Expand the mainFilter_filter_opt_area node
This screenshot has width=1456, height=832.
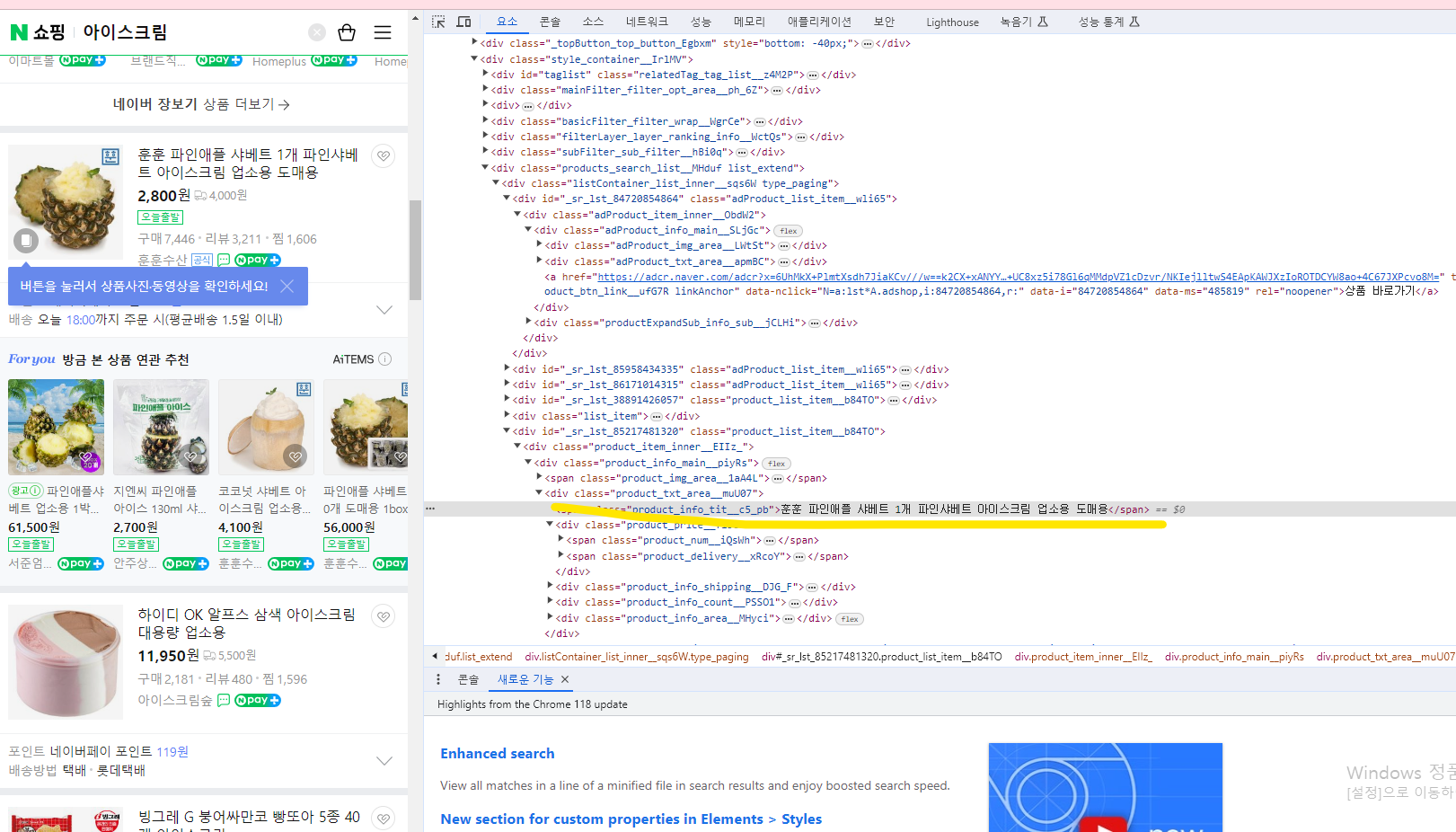pyautogui.click(x=485, y=89)
